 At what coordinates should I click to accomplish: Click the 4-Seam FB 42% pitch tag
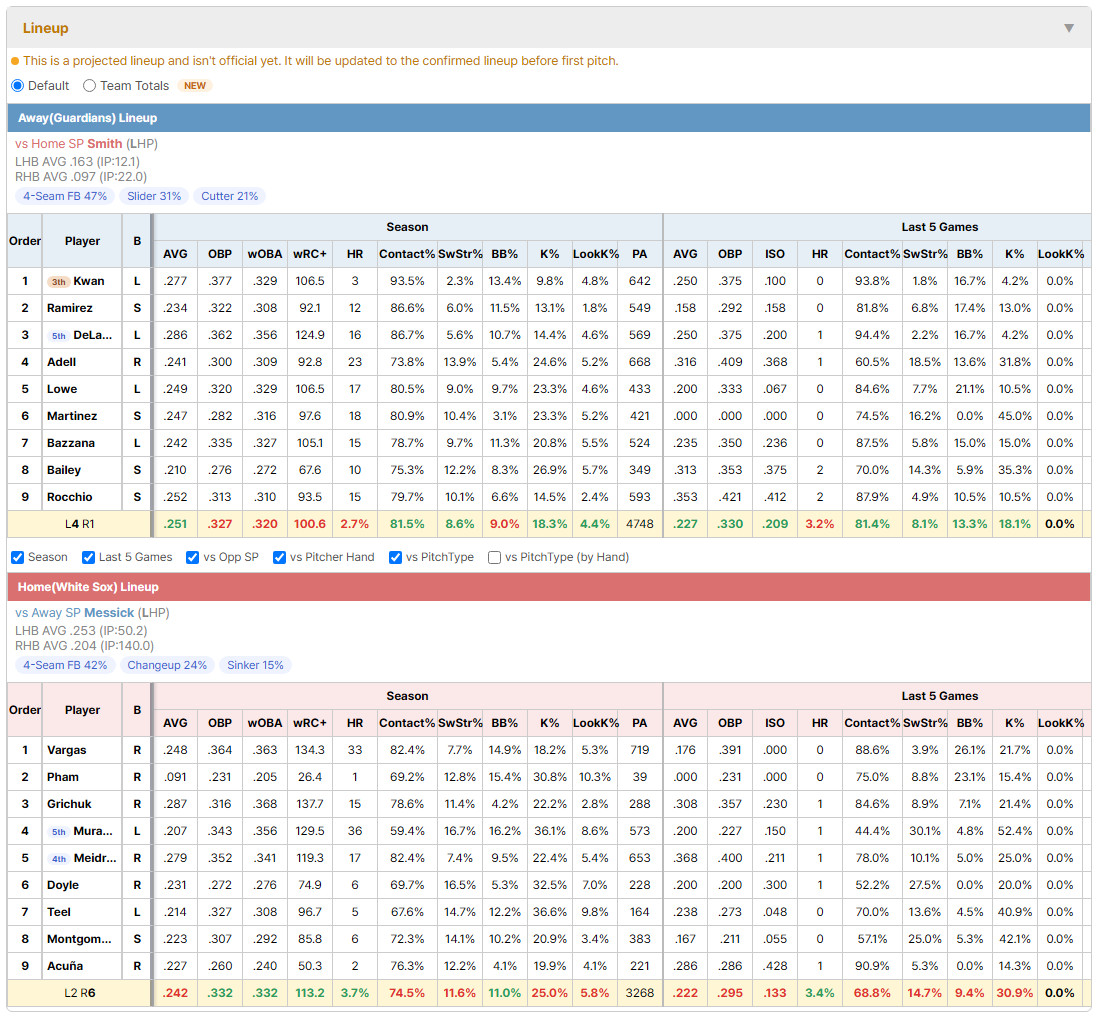pos(65,665)
